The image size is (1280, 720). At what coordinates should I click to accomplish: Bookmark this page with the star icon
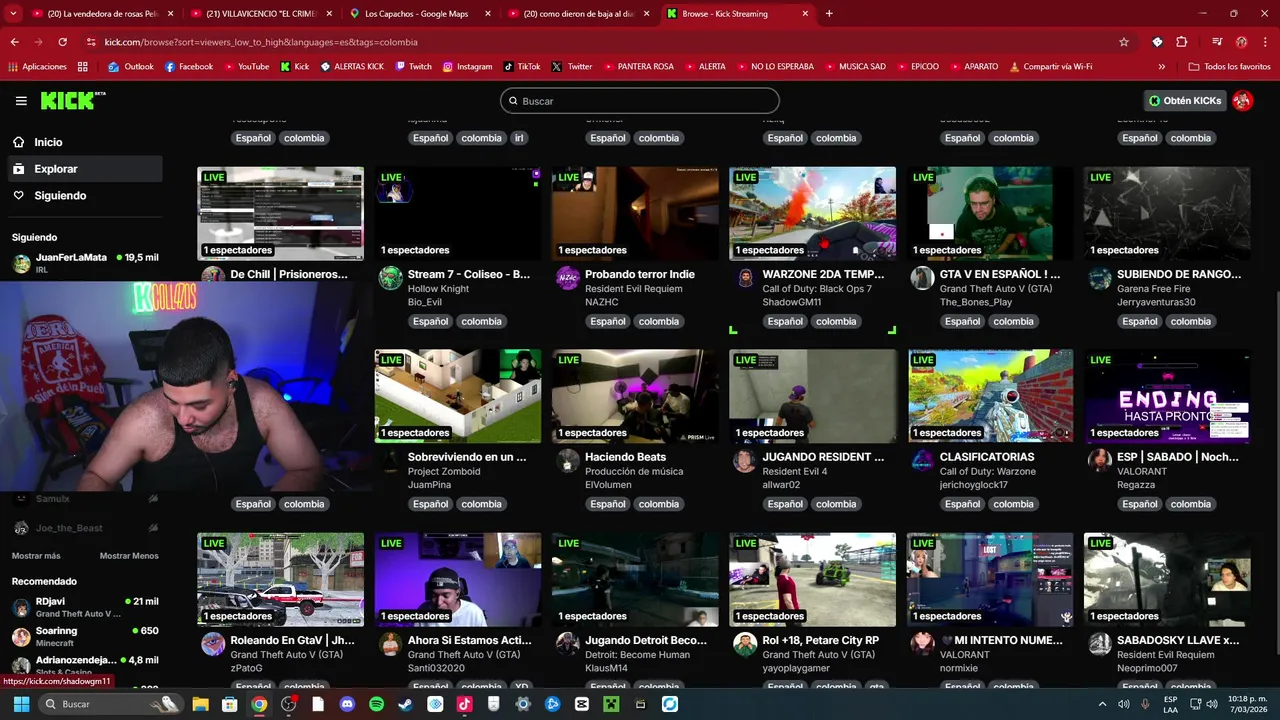point(1124,42)
